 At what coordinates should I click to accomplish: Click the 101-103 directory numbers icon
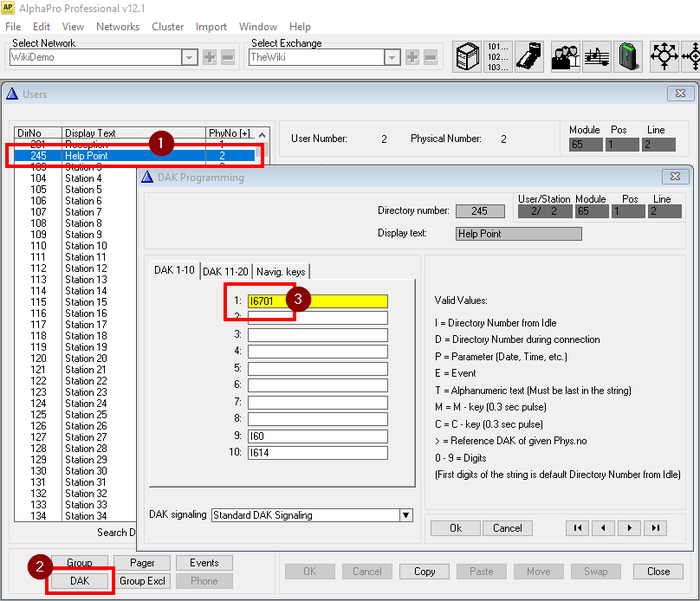coord(500,55)
